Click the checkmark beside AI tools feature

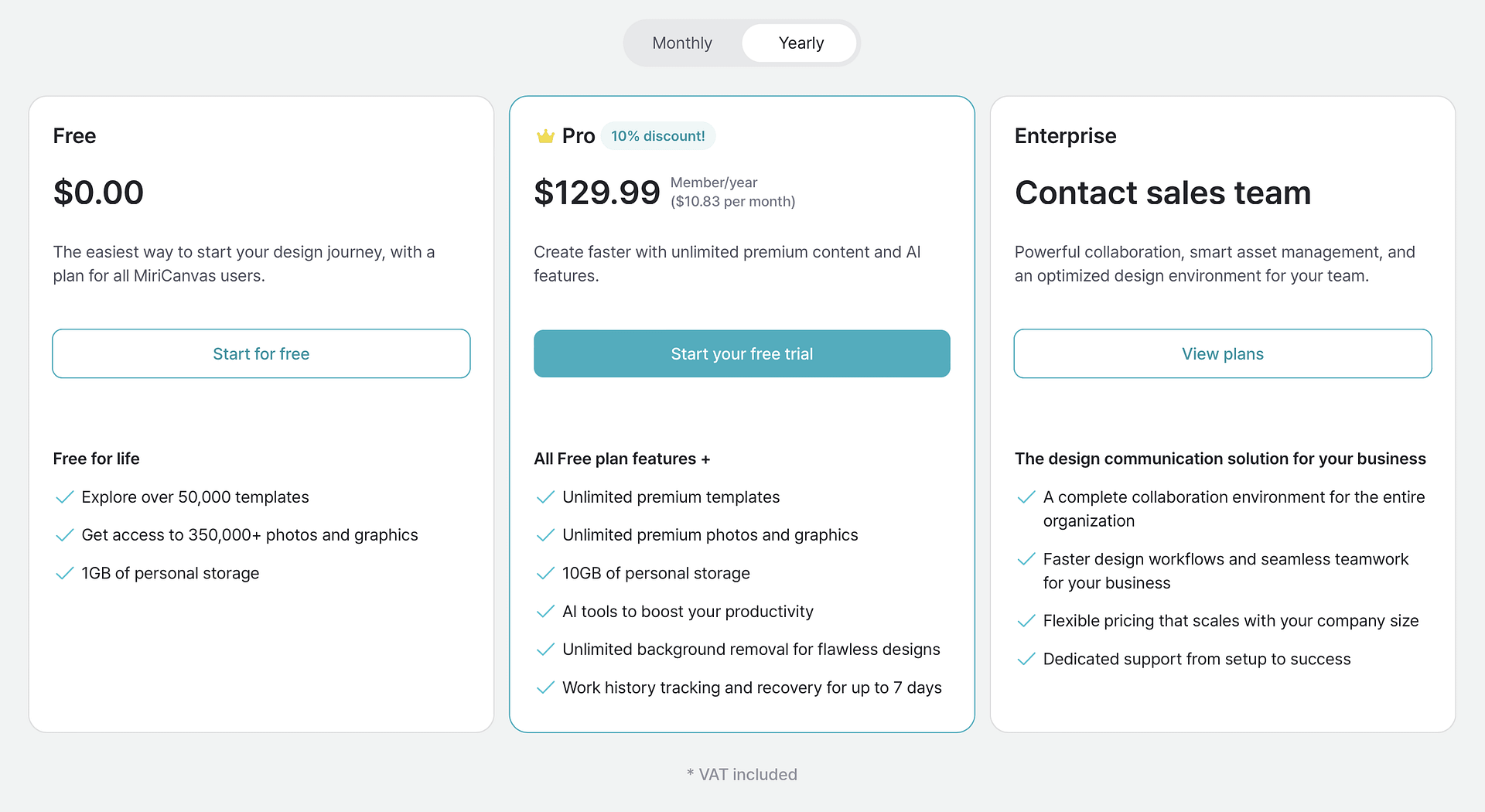546,611
